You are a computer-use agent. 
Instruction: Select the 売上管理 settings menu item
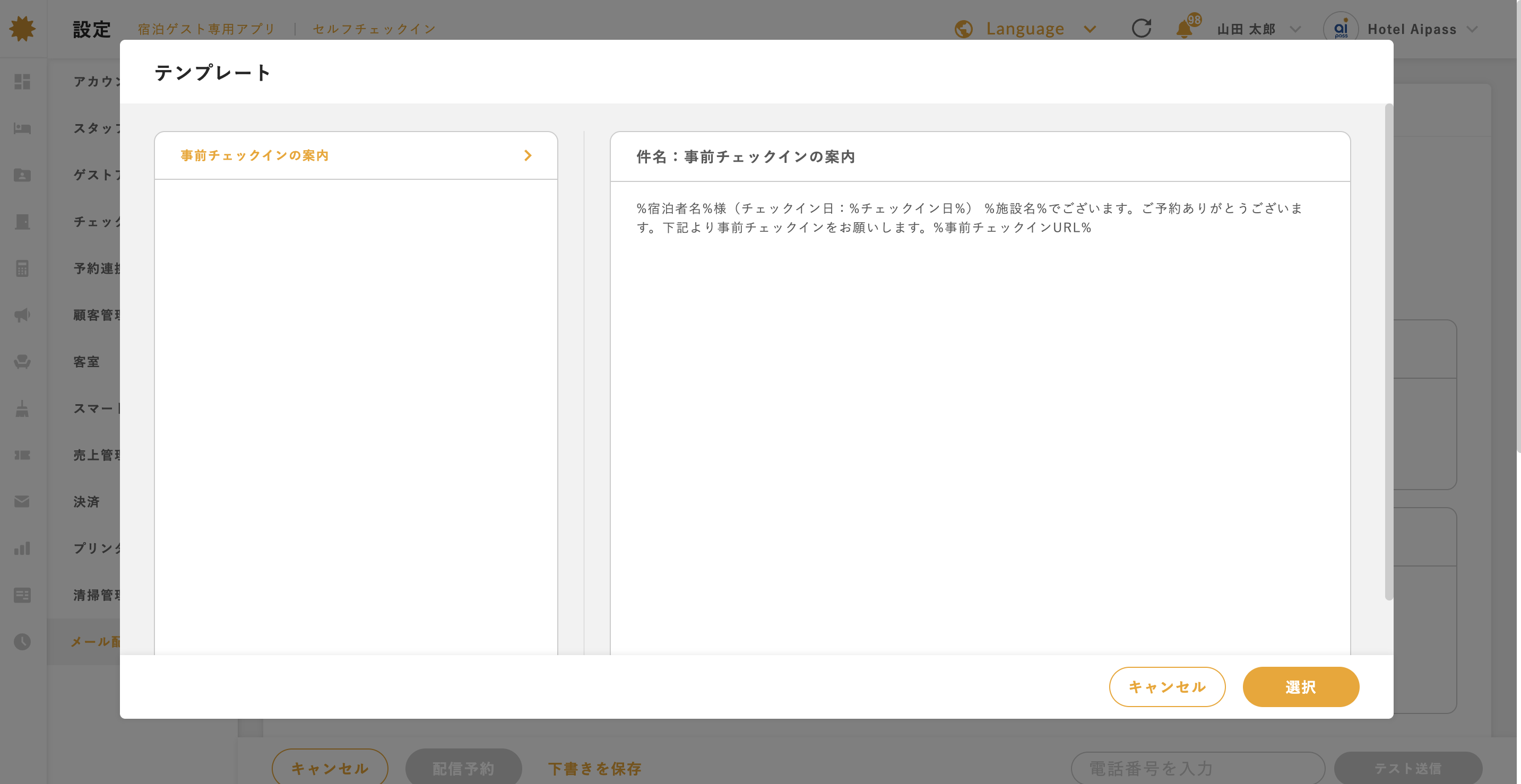click(97, 455)
